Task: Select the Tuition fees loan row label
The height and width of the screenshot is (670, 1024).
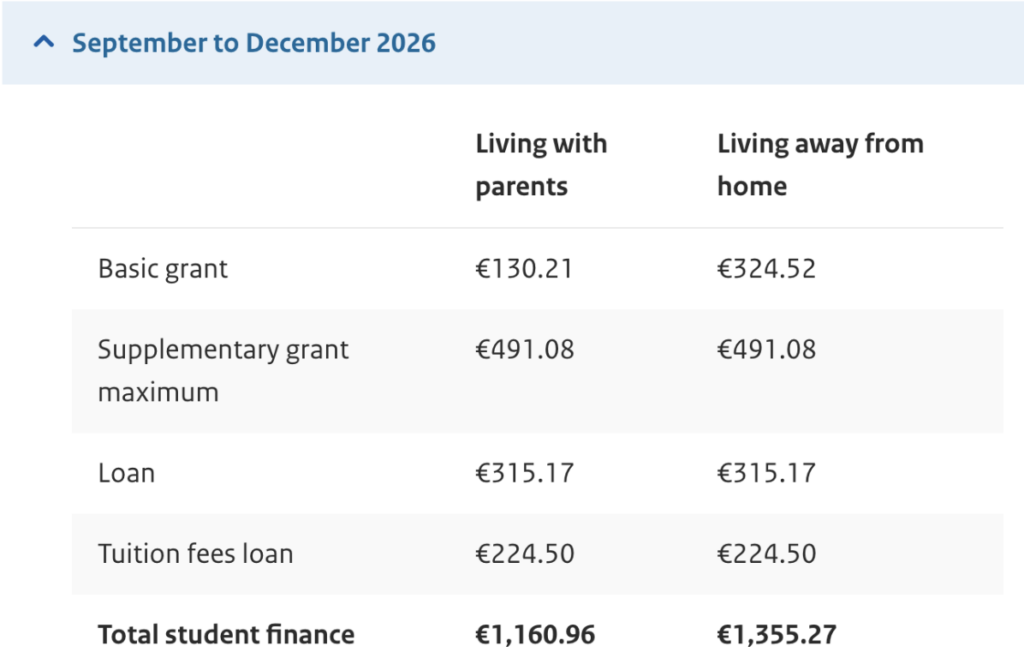Action: pyautogui.click(x=195, y=553)
